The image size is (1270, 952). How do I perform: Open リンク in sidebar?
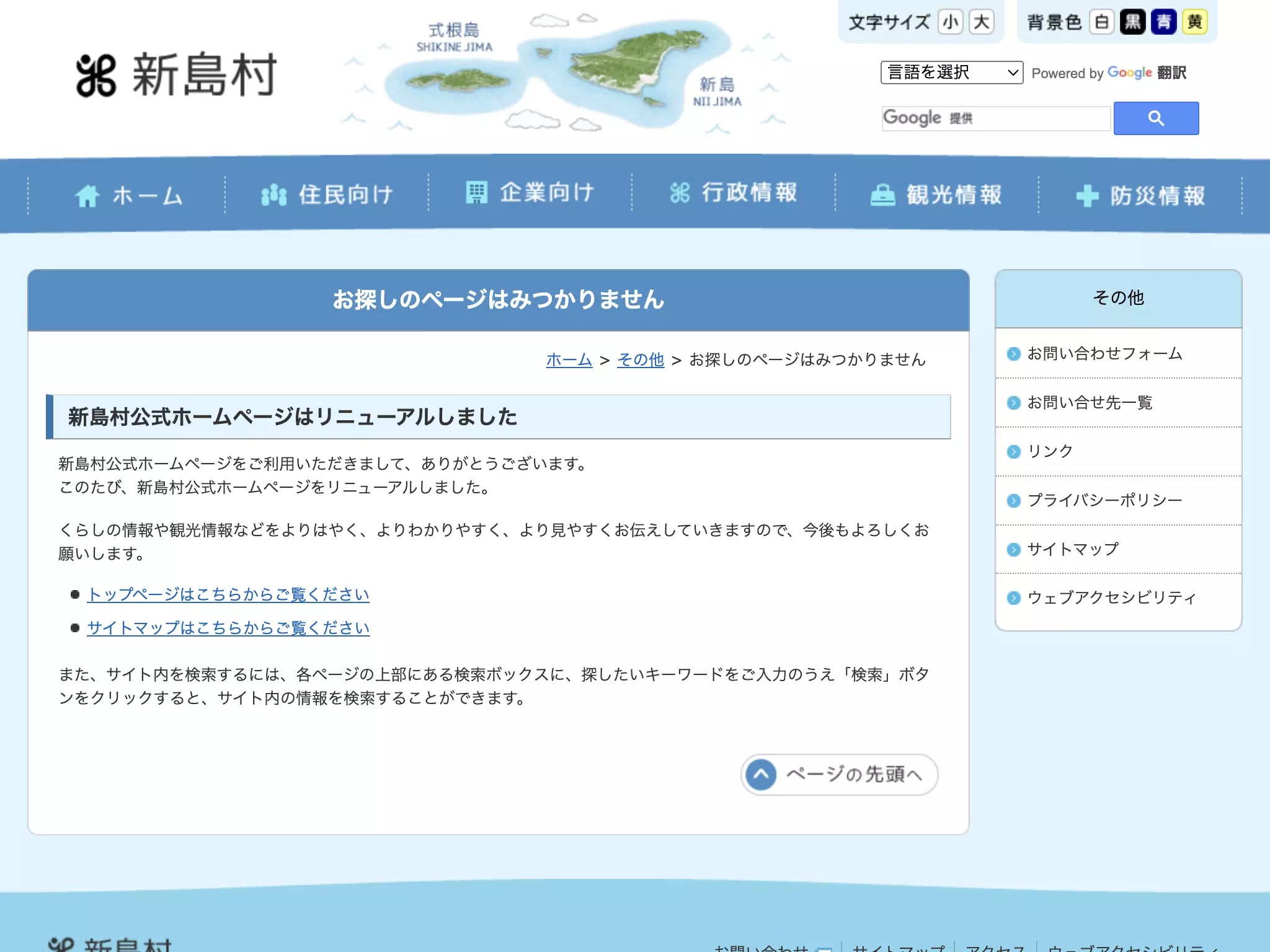1118,451
